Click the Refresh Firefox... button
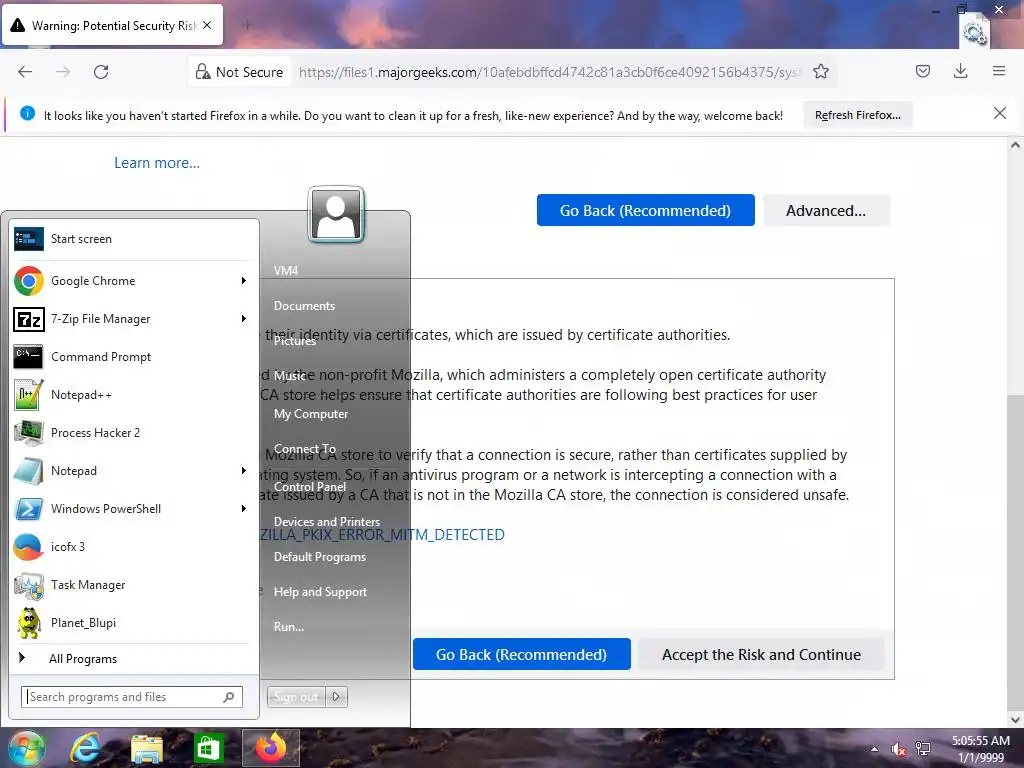The width and height of the screenshot is (1024, 768). pos(857,115)
